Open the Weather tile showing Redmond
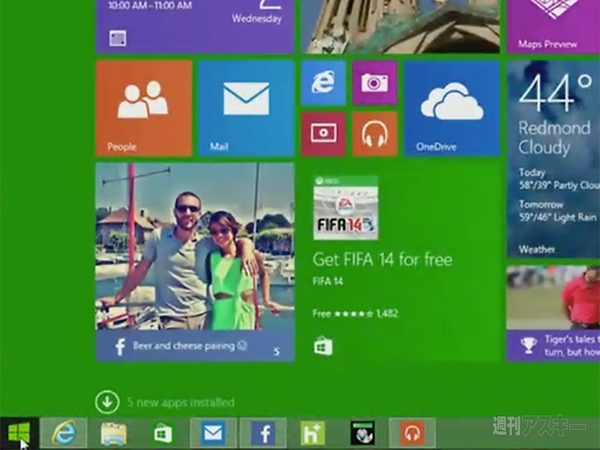 [x=553, y=159]
